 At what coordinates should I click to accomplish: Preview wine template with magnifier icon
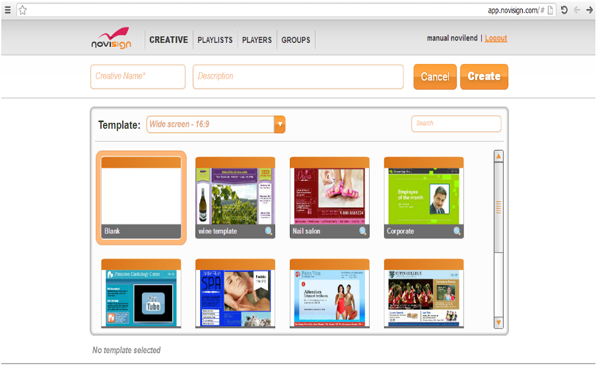[x=269, y=231]
